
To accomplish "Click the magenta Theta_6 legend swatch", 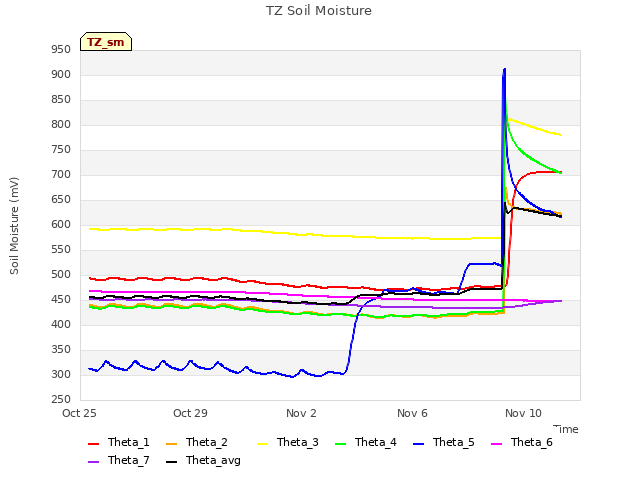I will 496,444.
